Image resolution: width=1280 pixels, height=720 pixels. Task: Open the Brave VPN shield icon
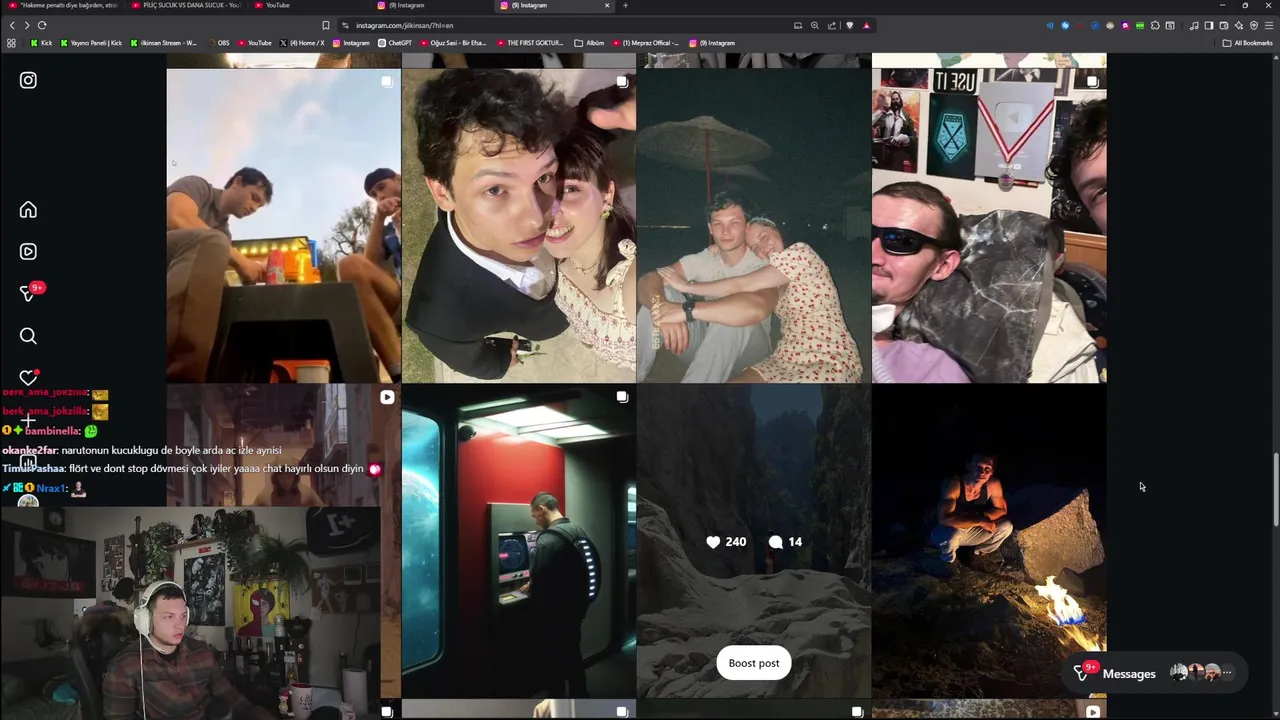point(1254,25)
